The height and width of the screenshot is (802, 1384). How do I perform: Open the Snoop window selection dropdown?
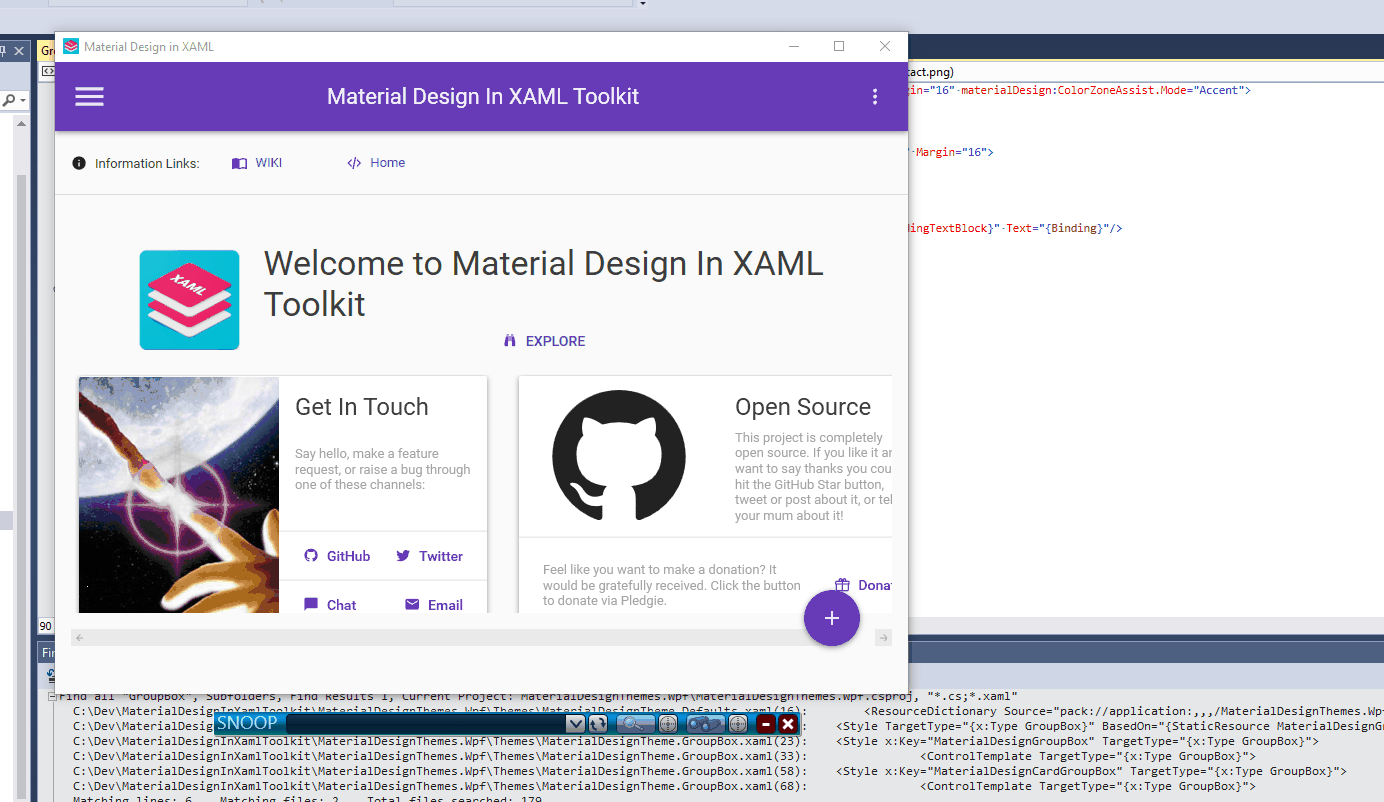[x=575, y=724]
